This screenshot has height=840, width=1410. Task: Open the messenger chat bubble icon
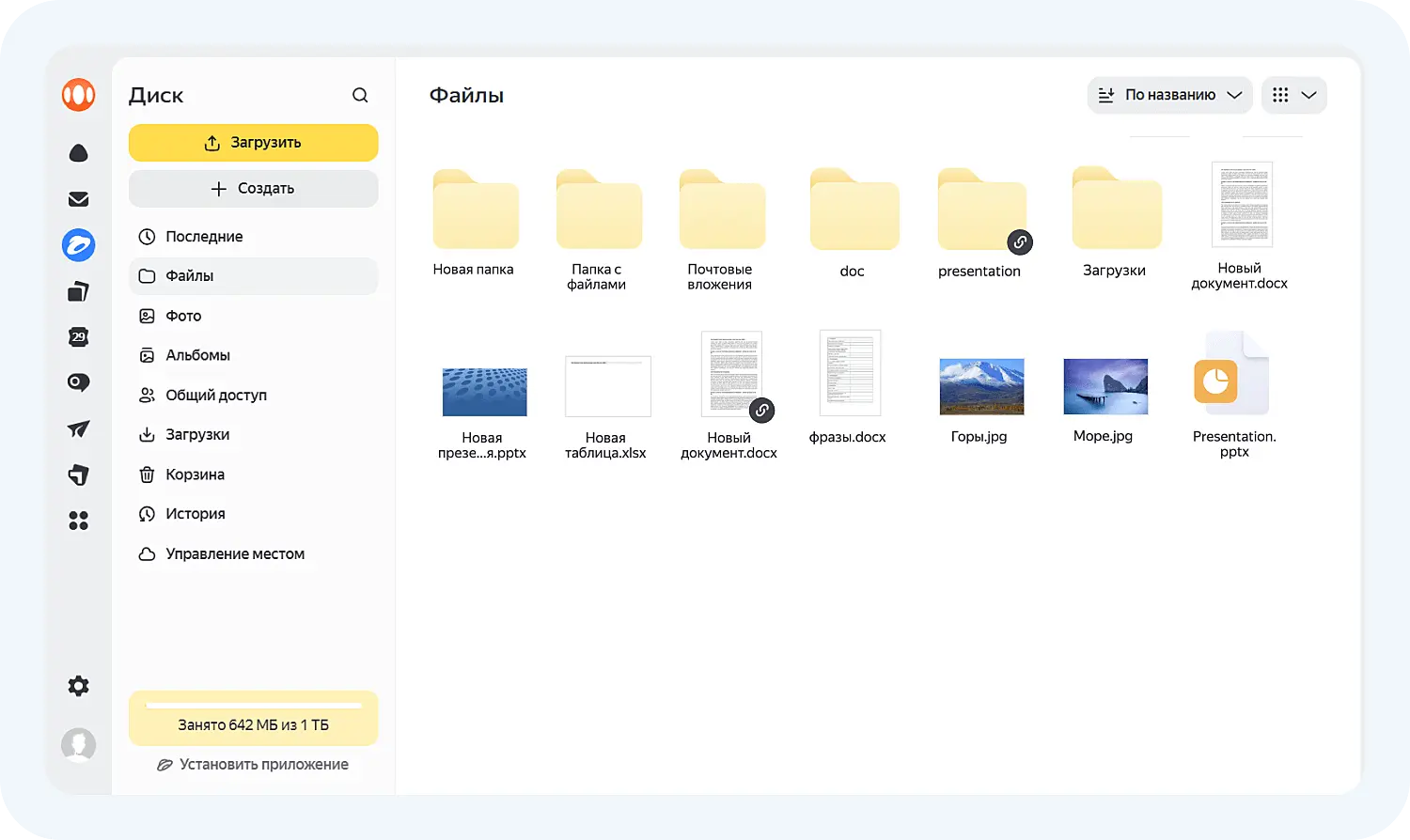79,382
